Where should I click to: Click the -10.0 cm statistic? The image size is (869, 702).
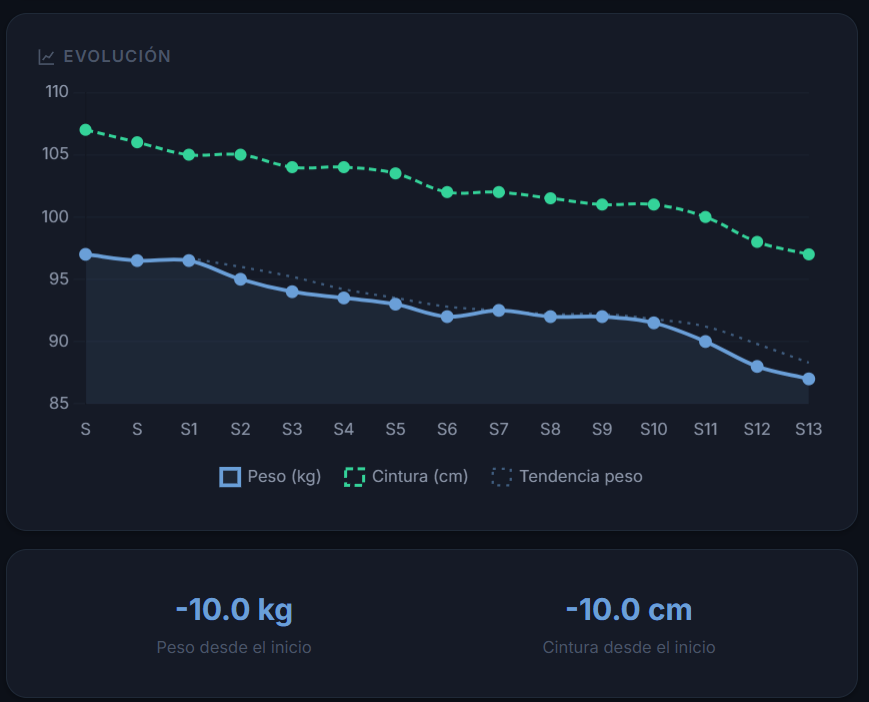pyautogui.click(x=628, y=609)
